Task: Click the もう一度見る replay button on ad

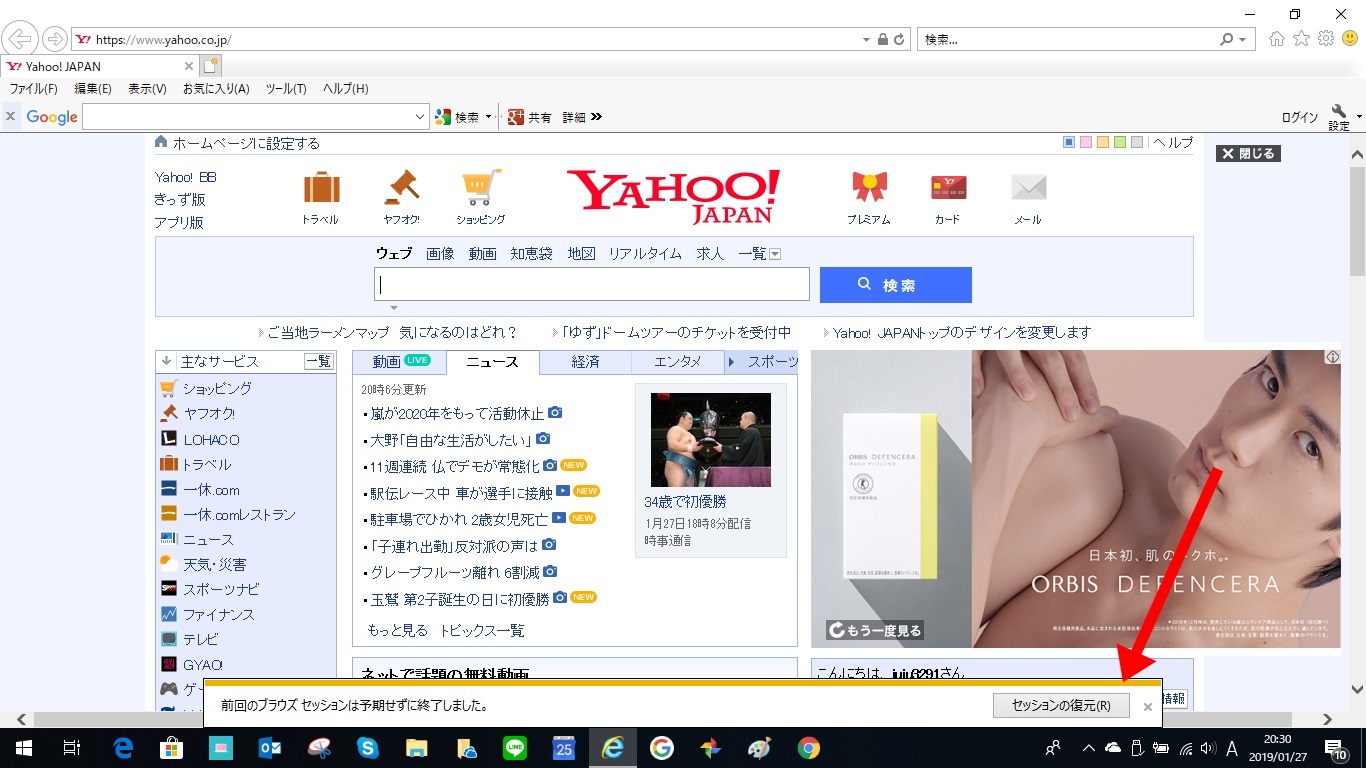Action: 874,630
